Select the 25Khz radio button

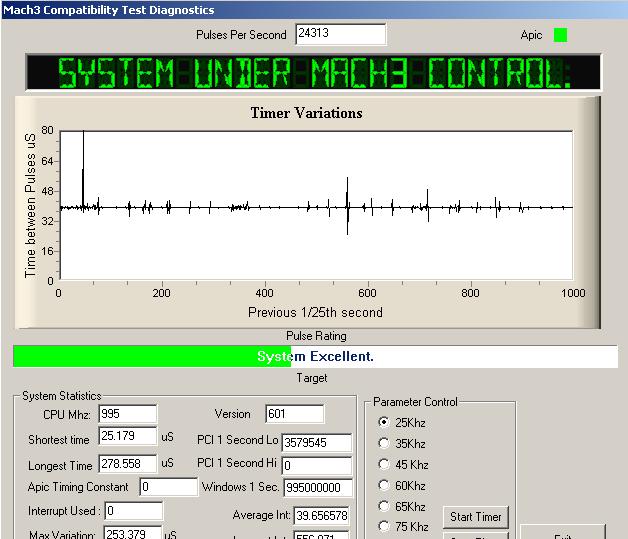coord(385,422)
